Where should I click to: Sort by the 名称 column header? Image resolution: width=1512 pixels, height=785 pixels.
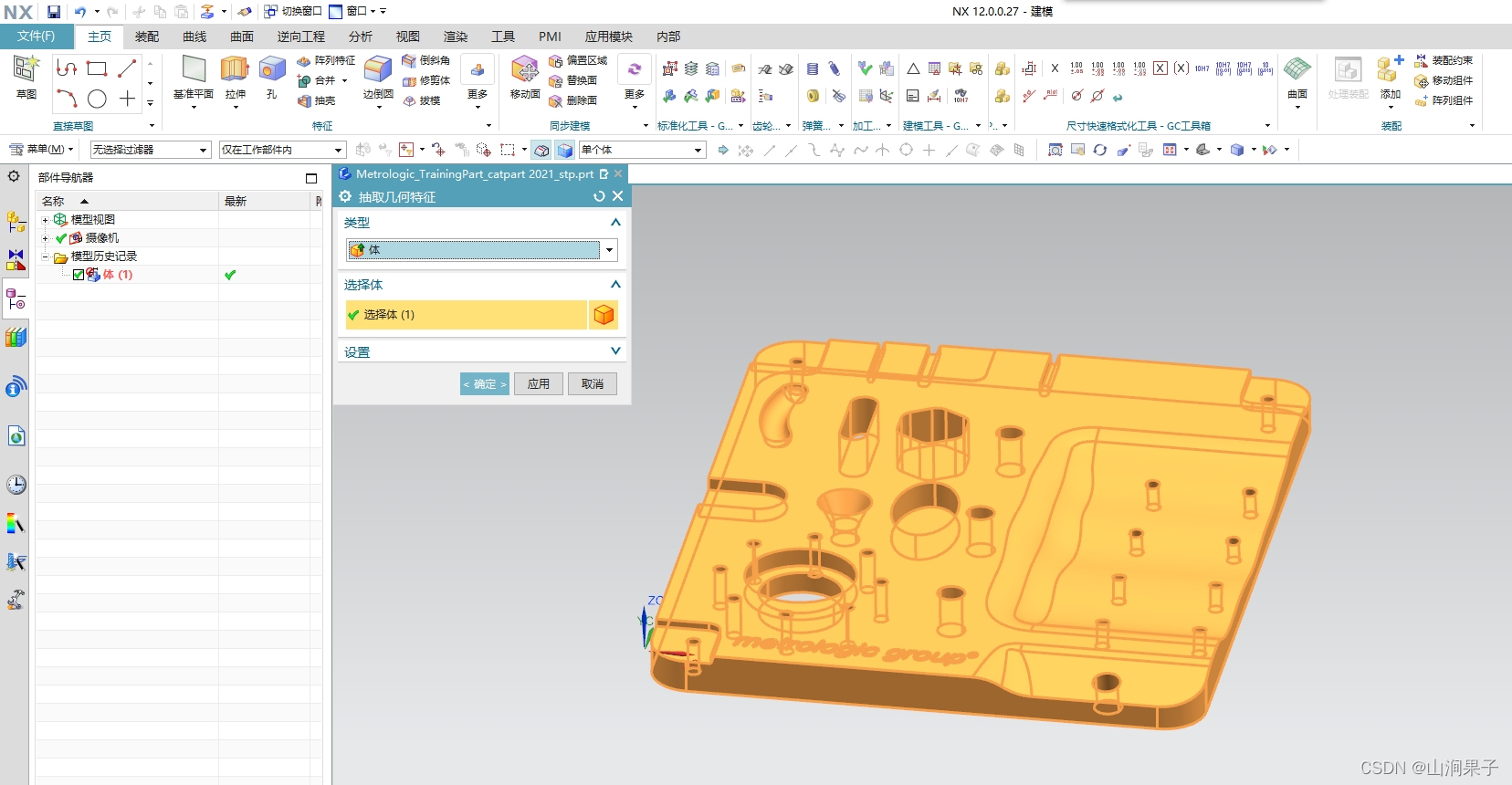tap(128, 201)
